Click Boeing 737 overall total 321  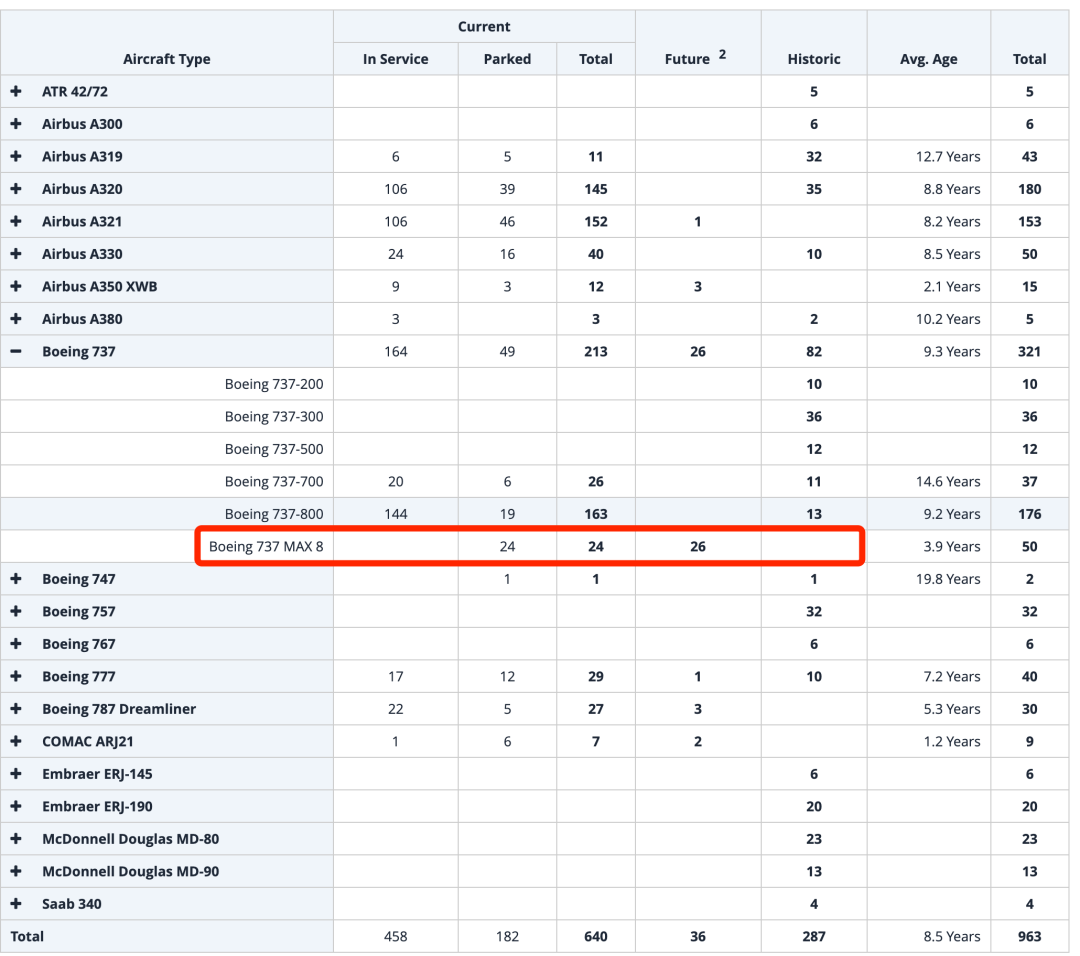[x=1029, y=351]
